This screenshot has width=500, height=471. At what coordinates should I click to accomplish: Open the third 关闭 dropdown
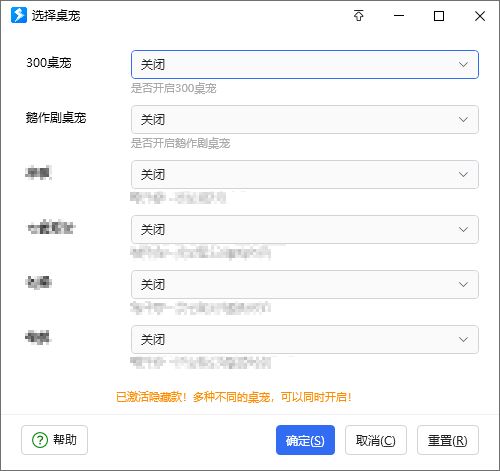coord(305,174)
